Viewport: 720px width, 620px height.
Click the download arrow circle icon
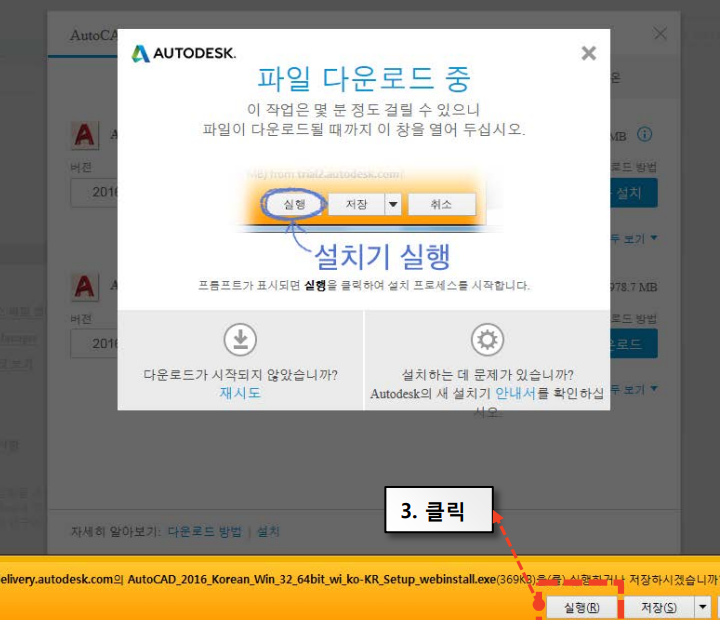click(240, 339)
